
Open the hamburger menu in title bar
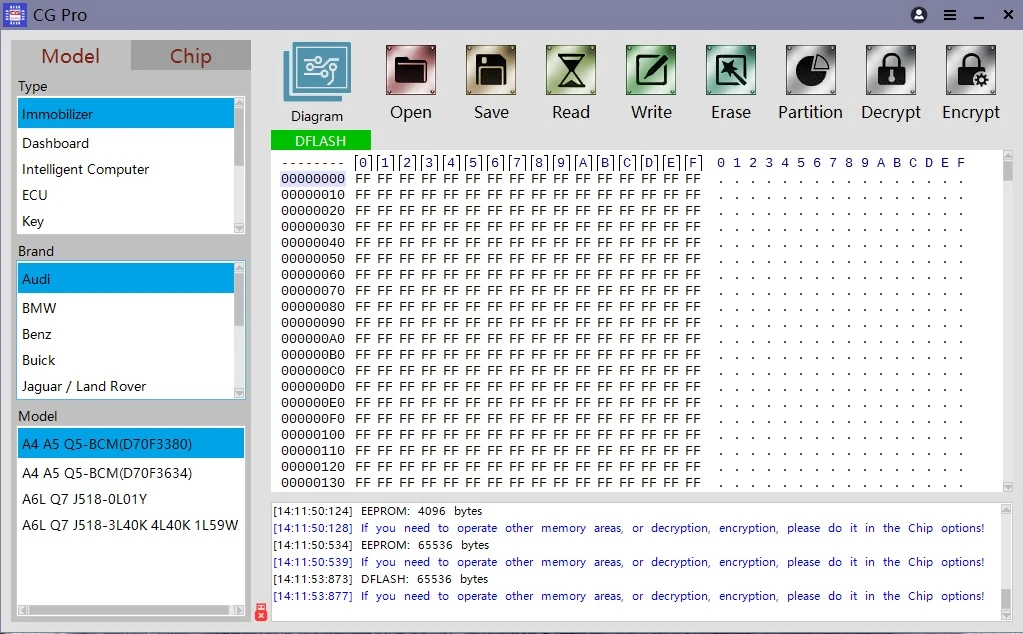(x=950, y=15)
